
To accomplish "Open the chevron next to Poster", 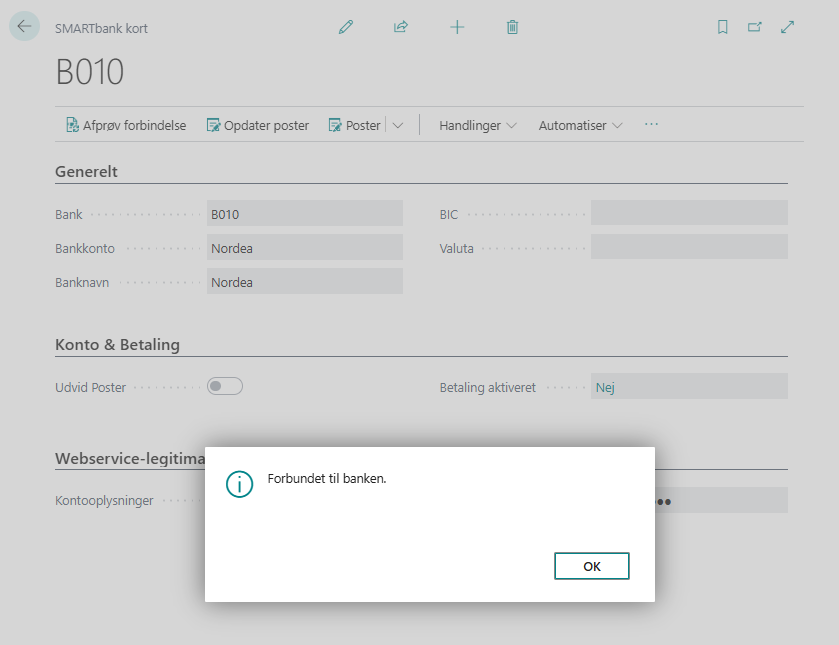I will pyautogui.click(x=398, y=126).
